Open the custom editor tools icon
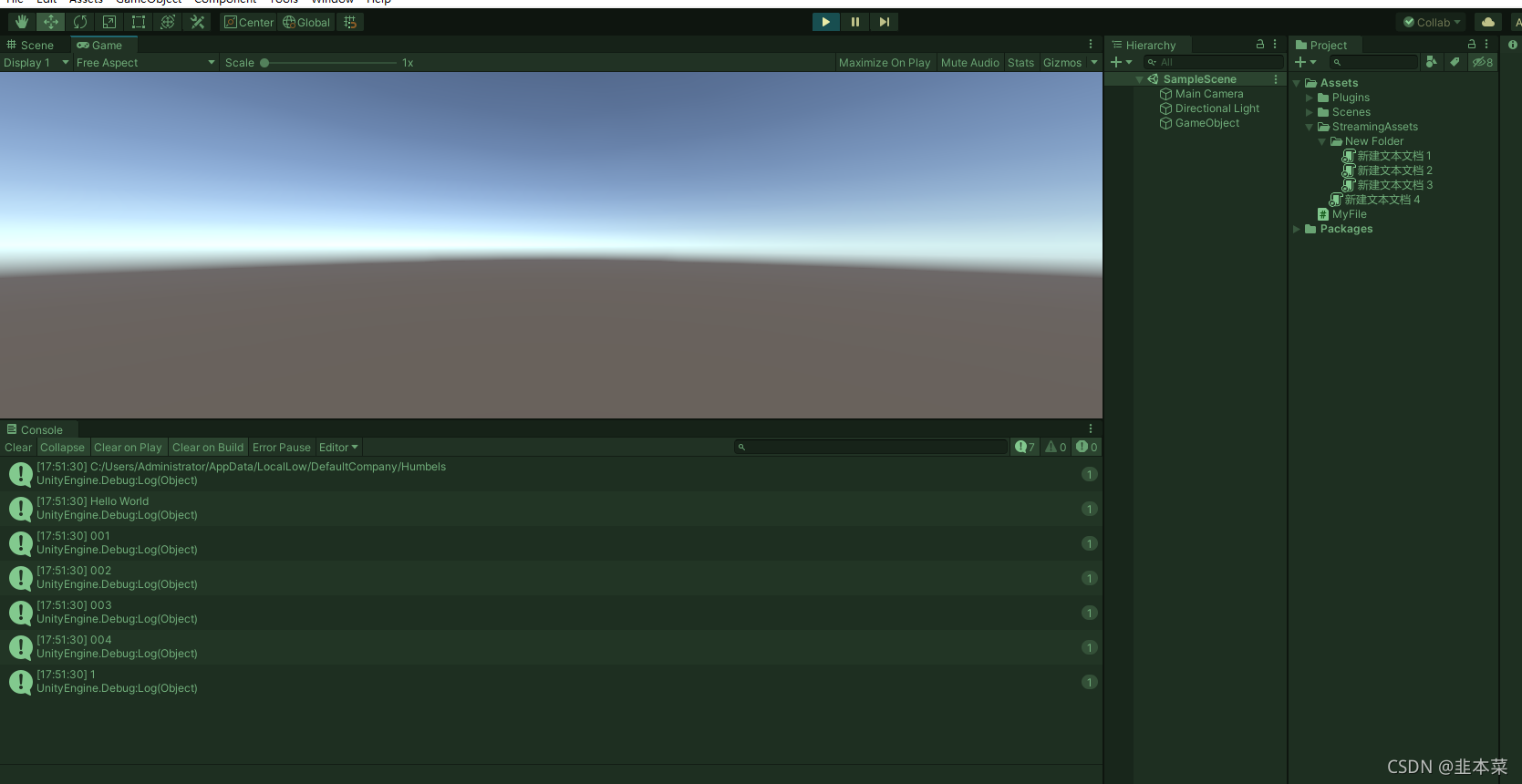 pyautogui.click(x=197, y=22)
